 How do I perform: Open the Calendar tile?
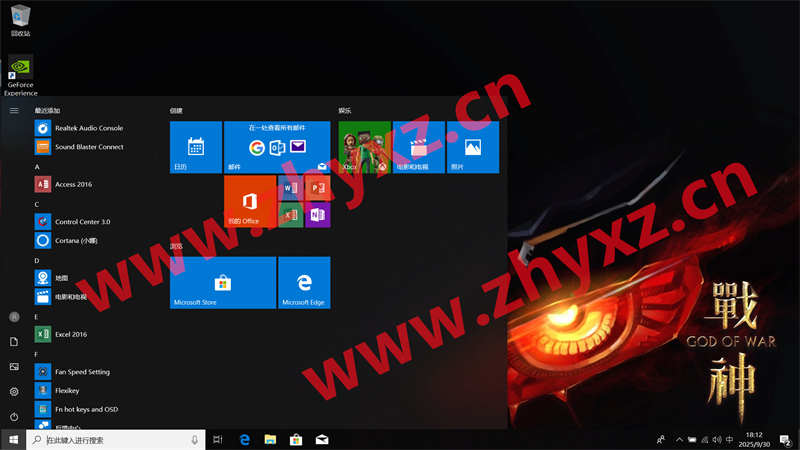pyautogui.click(x=196, y=147)
